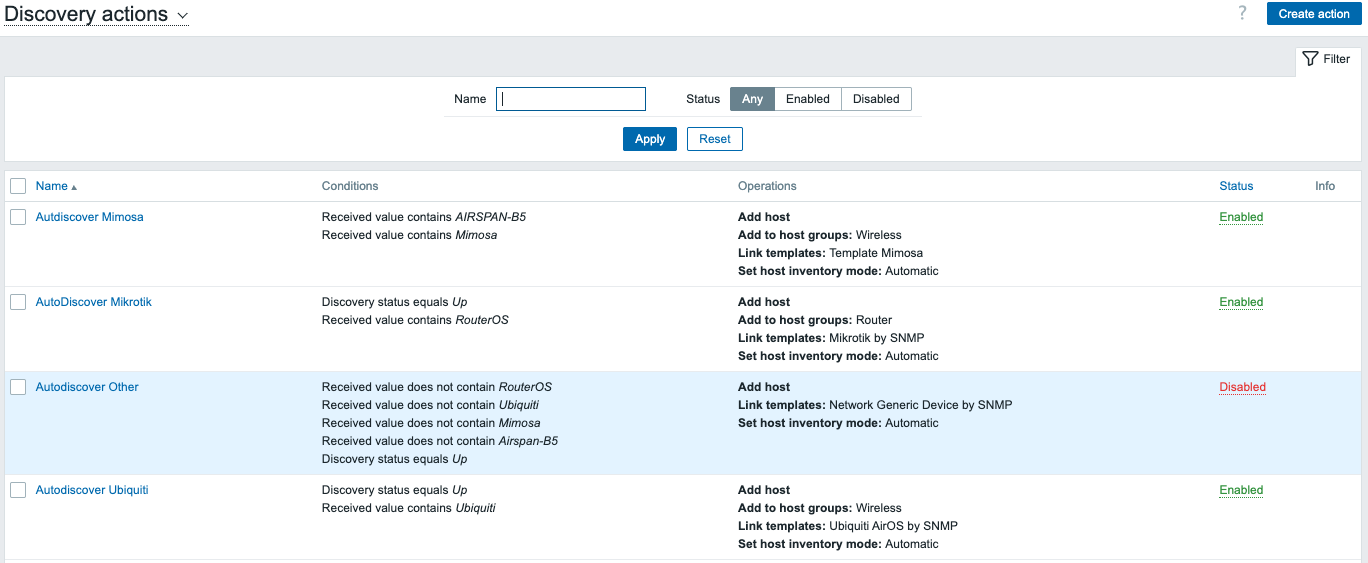Check the Autodiscover Ubiquiti row checkbox
Screen dimensions: 1368x563
tap(18, 490)
